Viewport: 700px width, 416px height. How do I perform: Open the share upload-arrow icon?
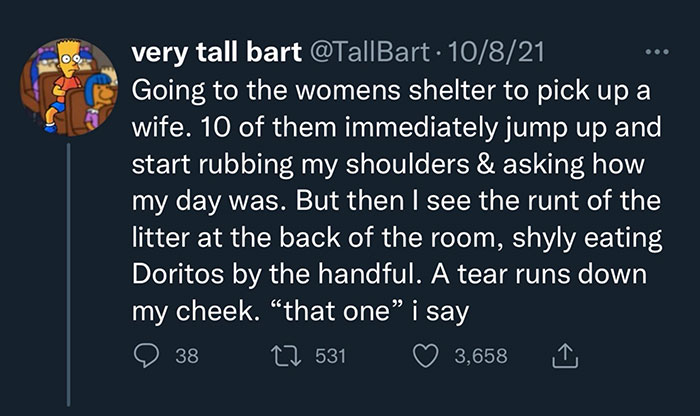pos(565,356)
